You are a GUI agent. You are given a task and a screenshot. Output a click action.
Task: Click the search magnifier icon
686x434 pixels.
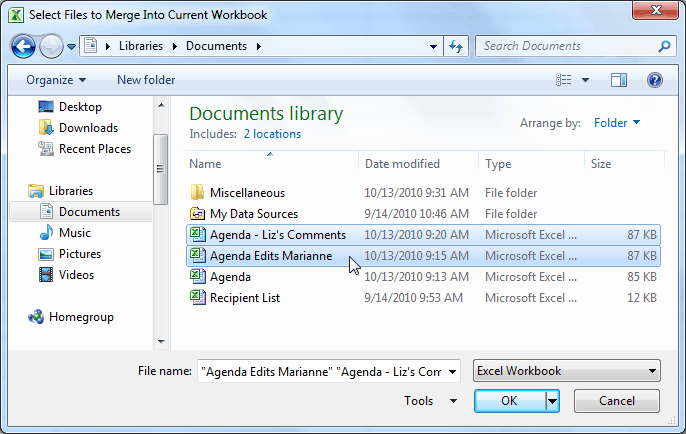point(664,46)
